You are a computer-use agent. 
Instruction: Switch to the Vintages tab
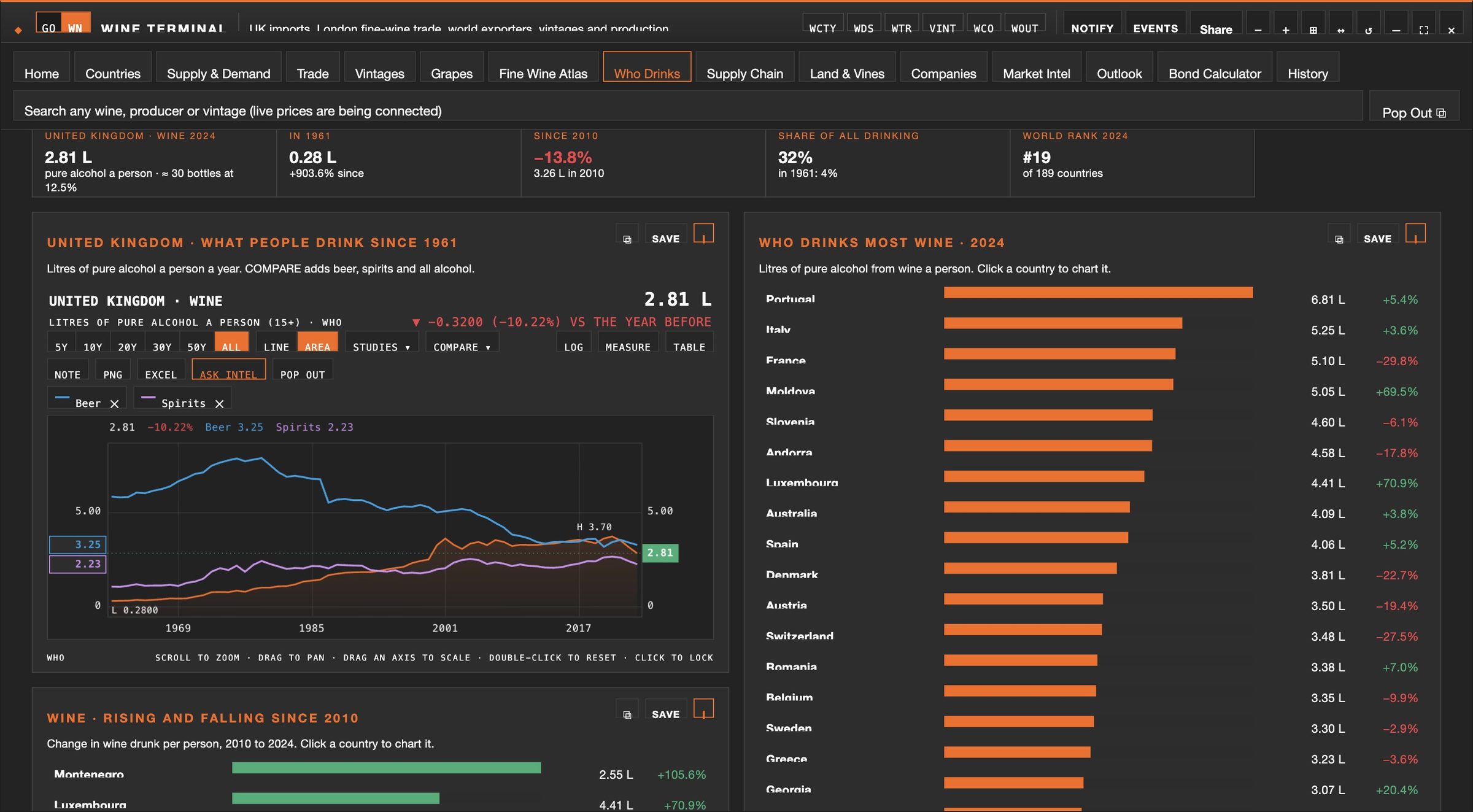coord(379,73)
